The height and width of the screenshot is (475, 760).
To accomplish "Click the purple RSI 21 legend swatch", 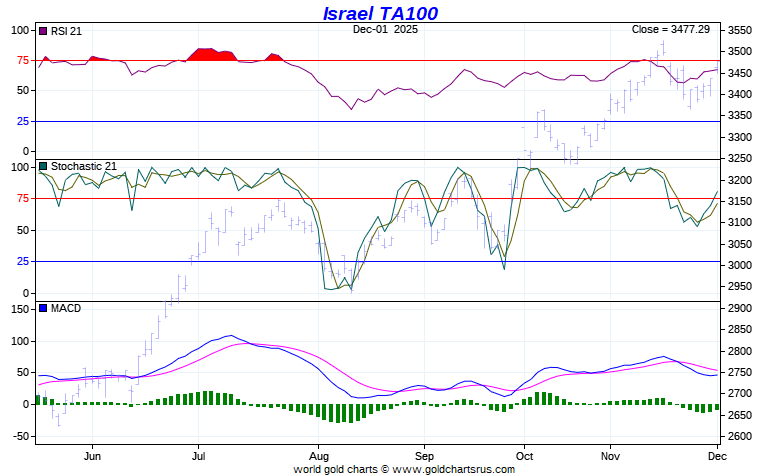I will 43,31.
